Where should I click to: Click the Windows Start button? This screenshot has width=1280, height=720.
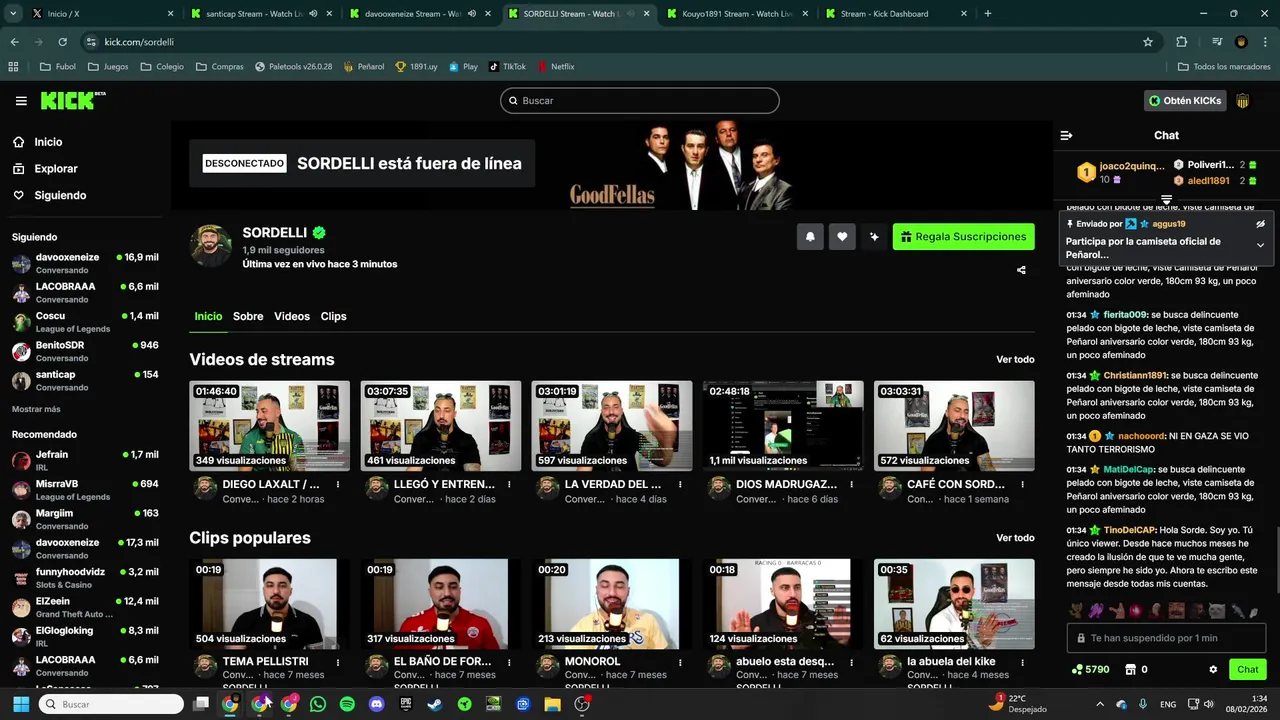[21, 704]
